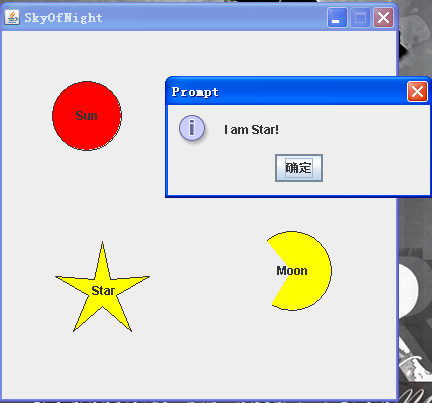
Task: Confirm the prompt with the 确定 button
Action: (x=299, y=168)
